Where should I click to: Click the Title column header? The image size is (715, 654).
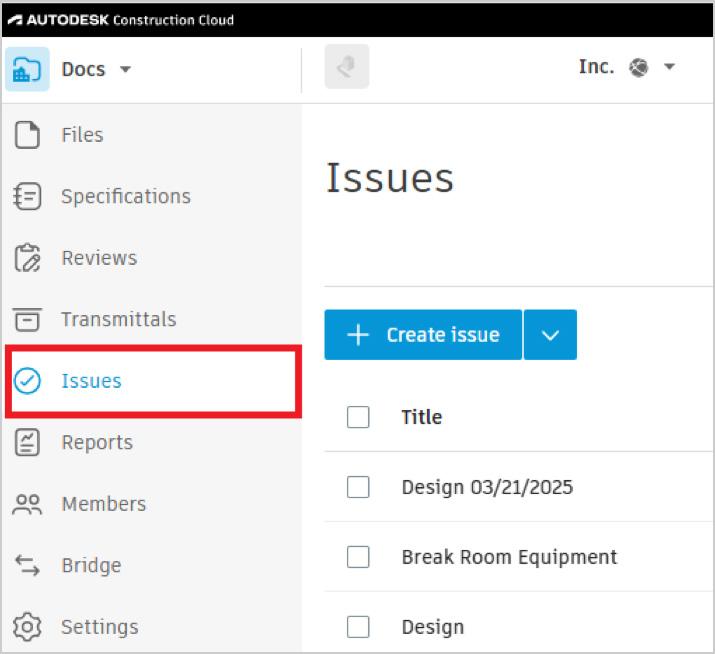pos(421,417)
